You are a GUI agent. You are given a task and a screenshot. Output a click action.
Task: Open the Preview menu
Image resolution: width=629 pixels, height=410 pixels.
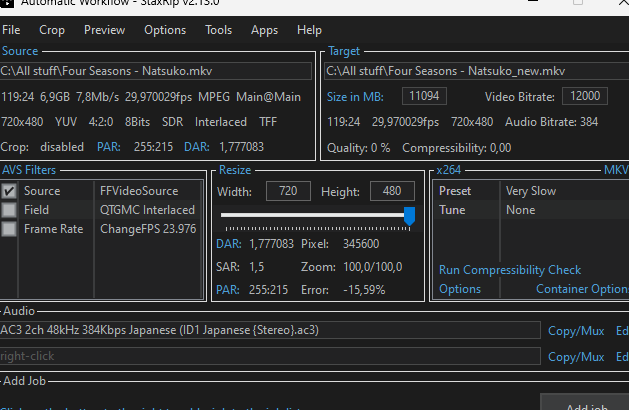[x=104, y=30]
